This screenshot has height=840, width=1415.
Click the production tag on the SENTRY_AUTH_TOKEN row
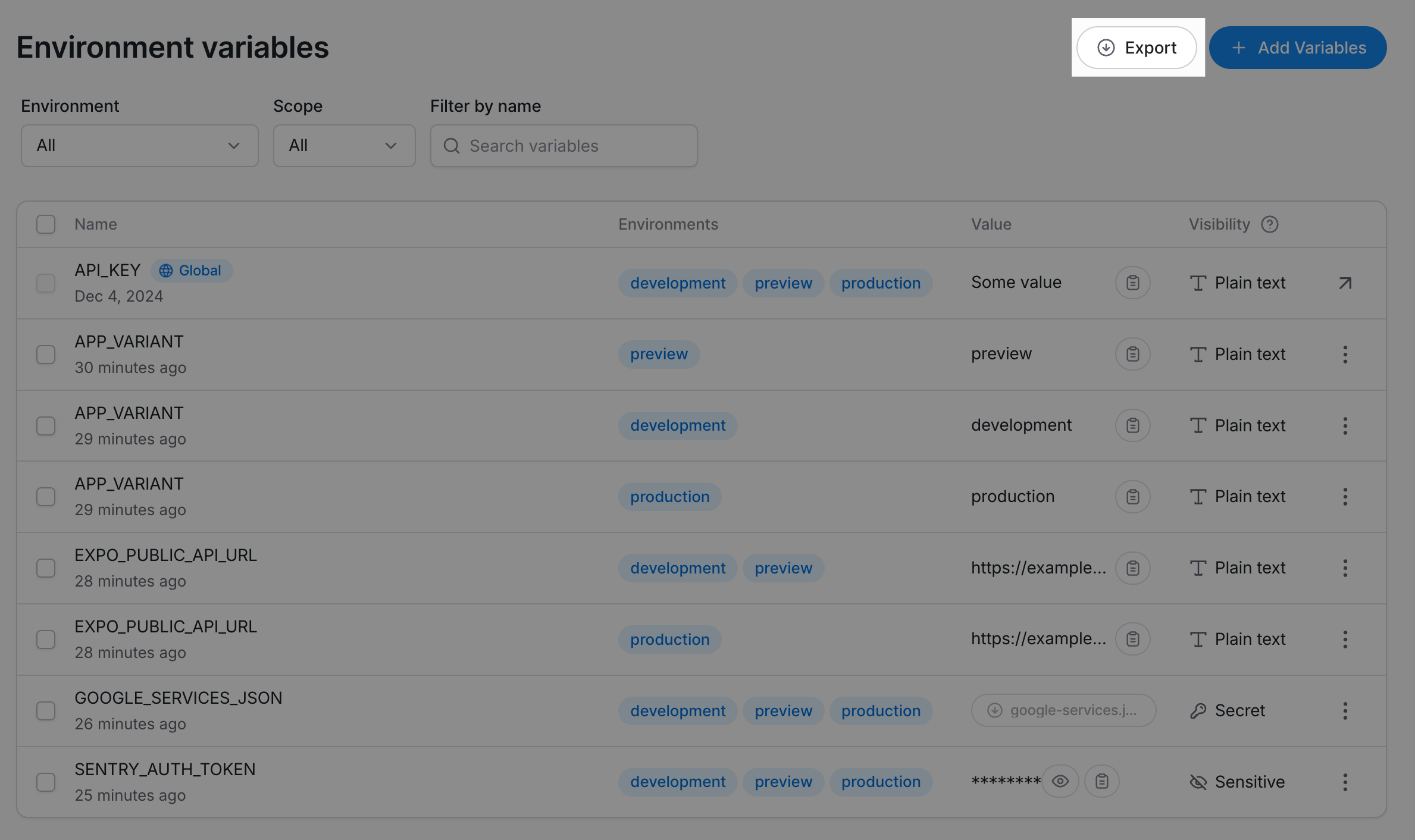[x=881, y=782]
